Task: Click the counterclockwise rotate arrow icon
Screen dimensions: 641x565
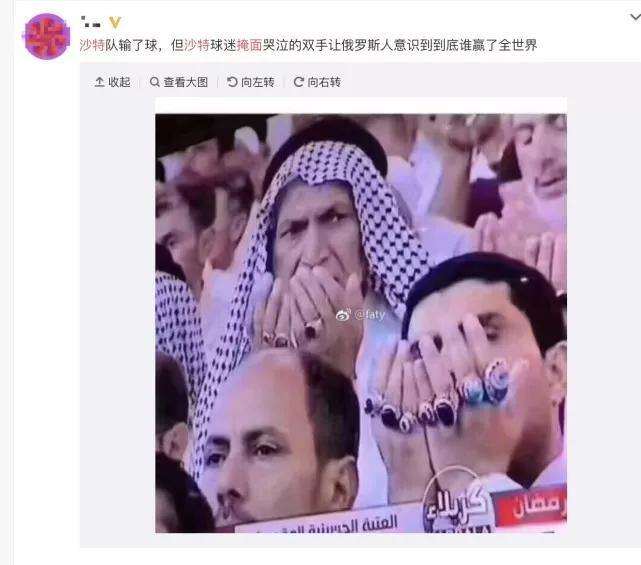Action: click(x=232, y=82)
